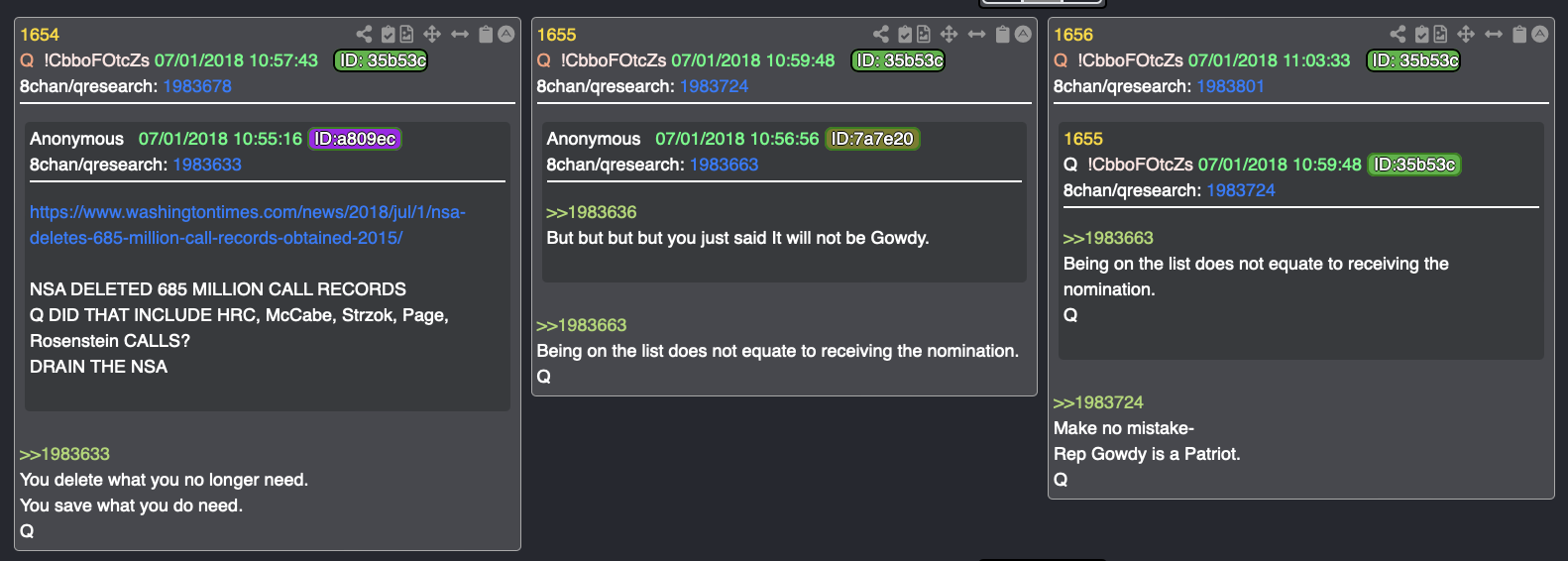The width and height of the screenshot is (1568, 561).
Task: Click green ID: 35b53c badge on post 1654
Action: pos(382,60)
